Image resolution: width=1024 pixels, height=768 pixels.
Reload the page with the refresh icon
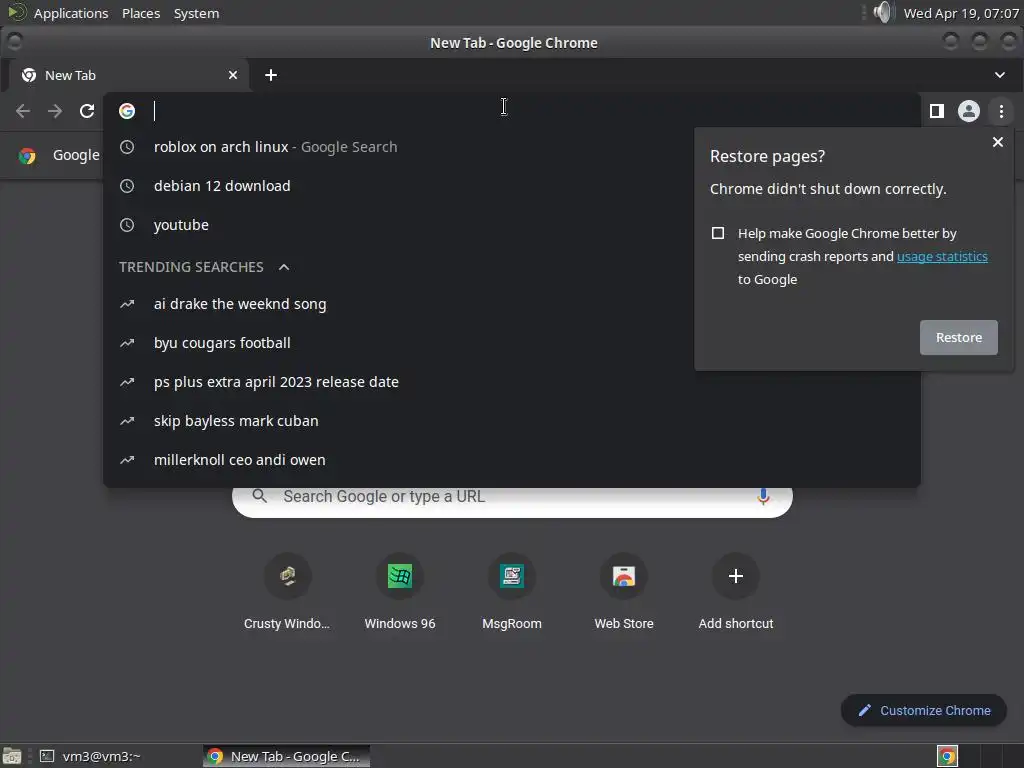click(x=87, y=111)
